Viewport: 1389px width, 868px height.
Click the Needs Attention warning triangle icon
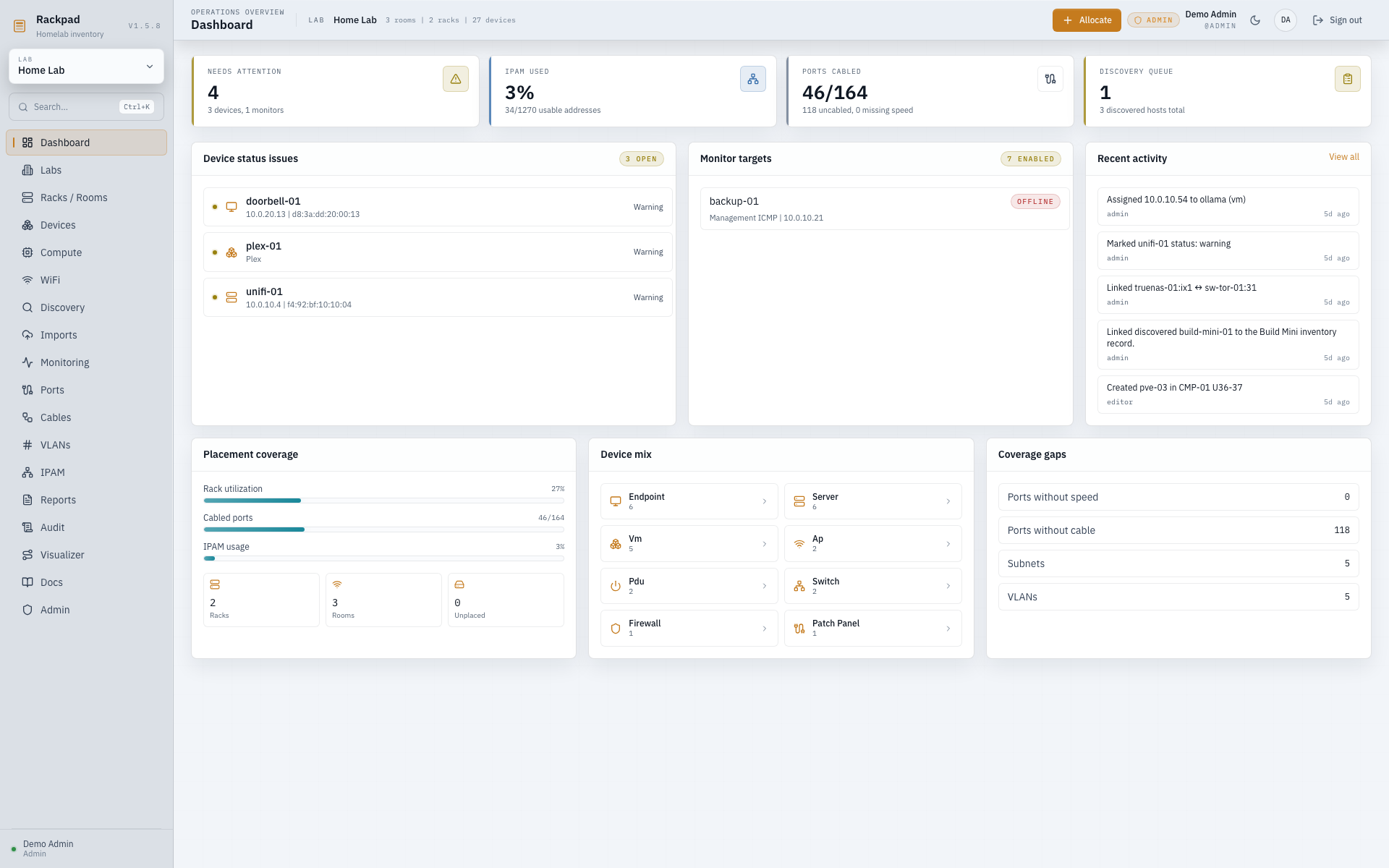(x=456, y=79)
